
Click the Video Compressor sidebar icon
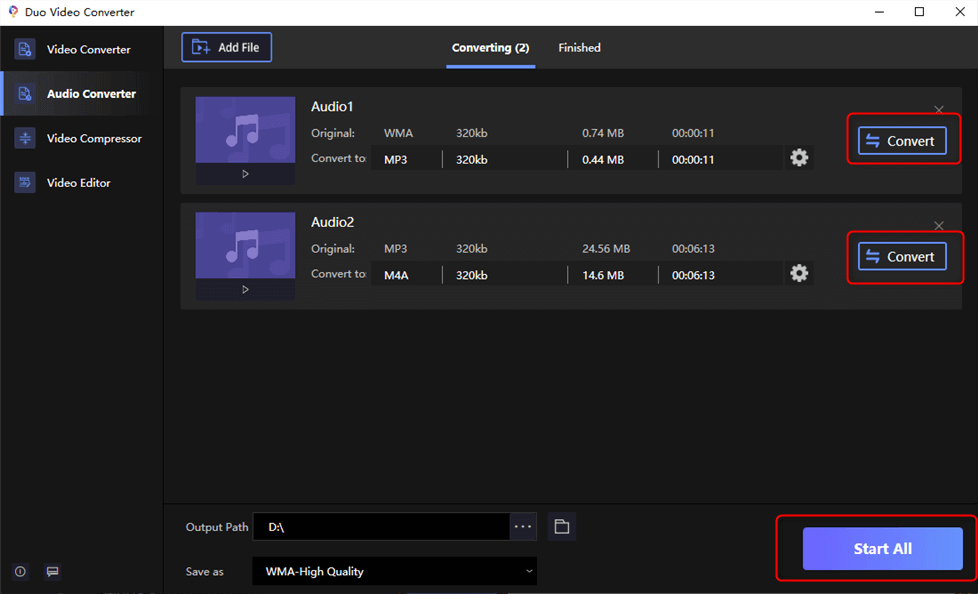[x=25, y=139]
